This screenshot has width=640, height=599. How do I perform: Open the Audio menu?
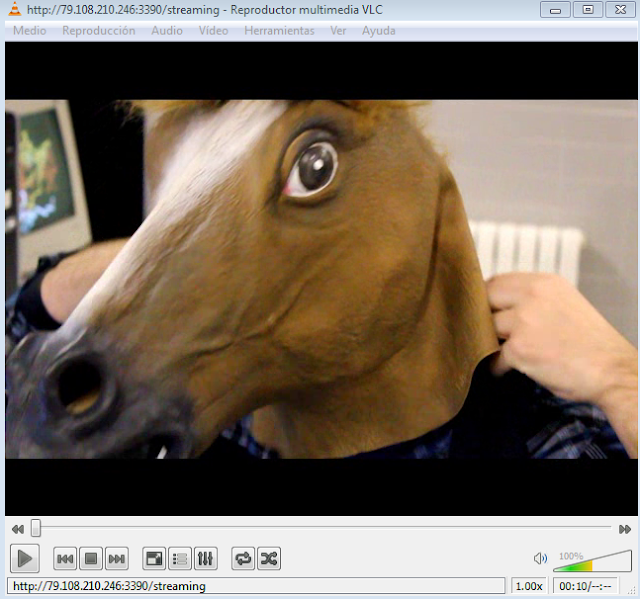[167, 31]
